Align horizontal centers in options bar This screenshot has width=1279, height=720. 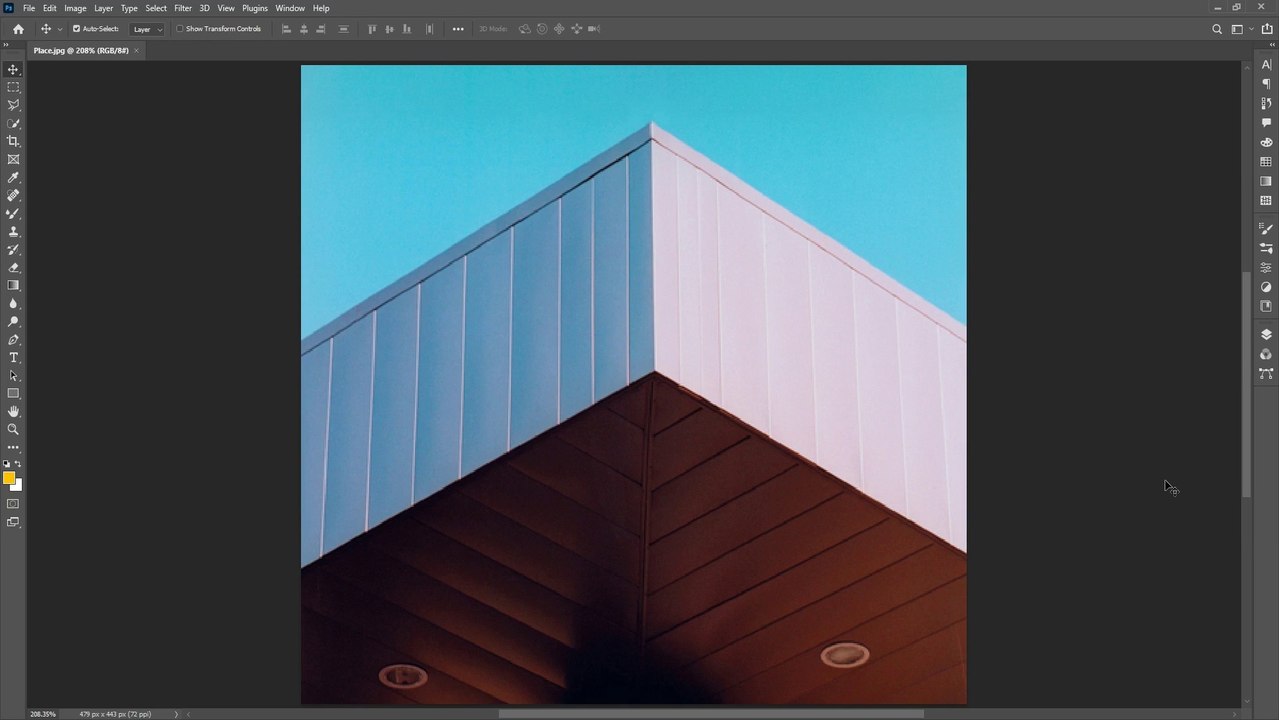[x=304, y=29]
